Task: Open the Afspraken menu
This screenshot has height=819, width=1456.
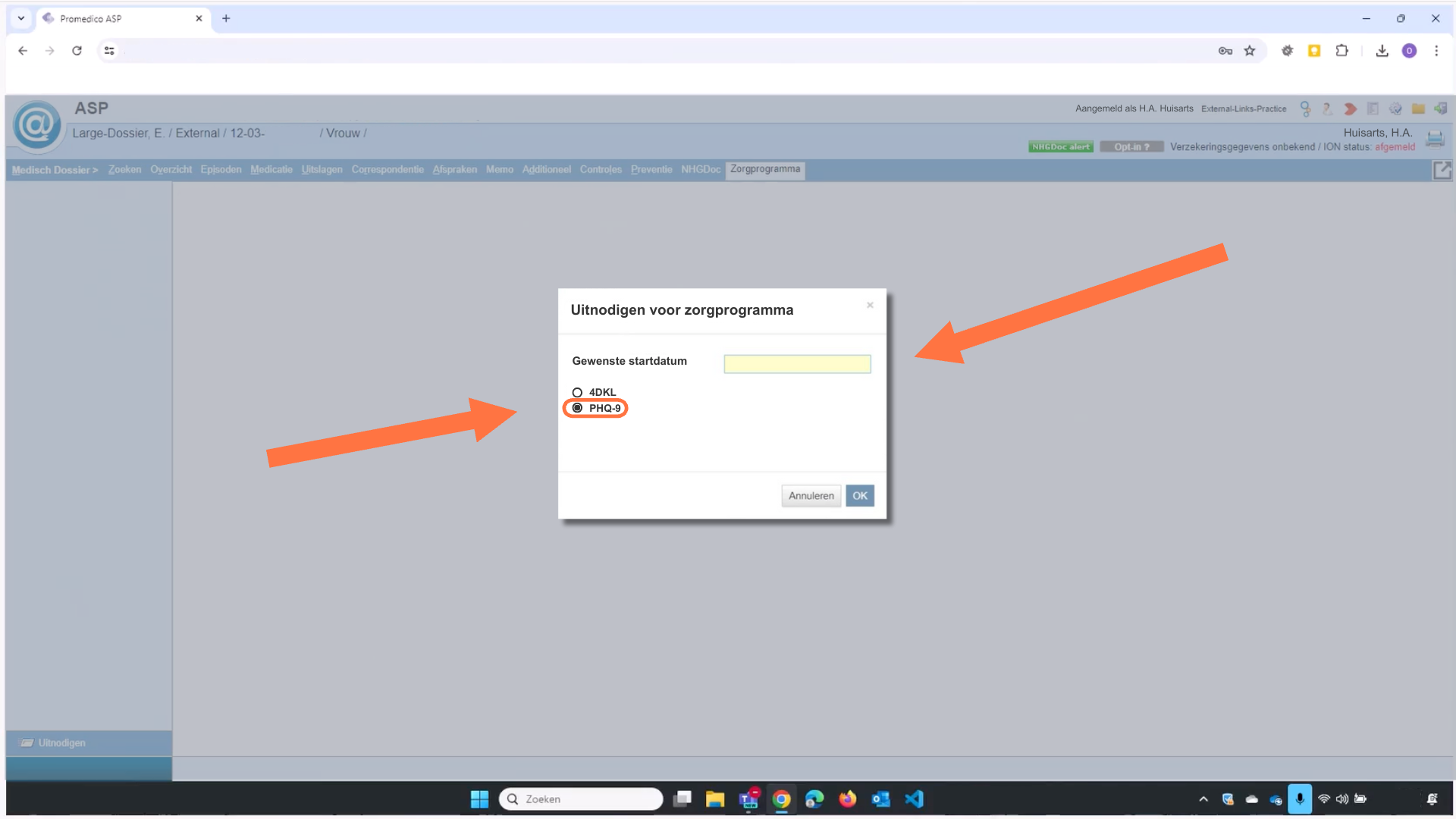Action: [455, 170]
